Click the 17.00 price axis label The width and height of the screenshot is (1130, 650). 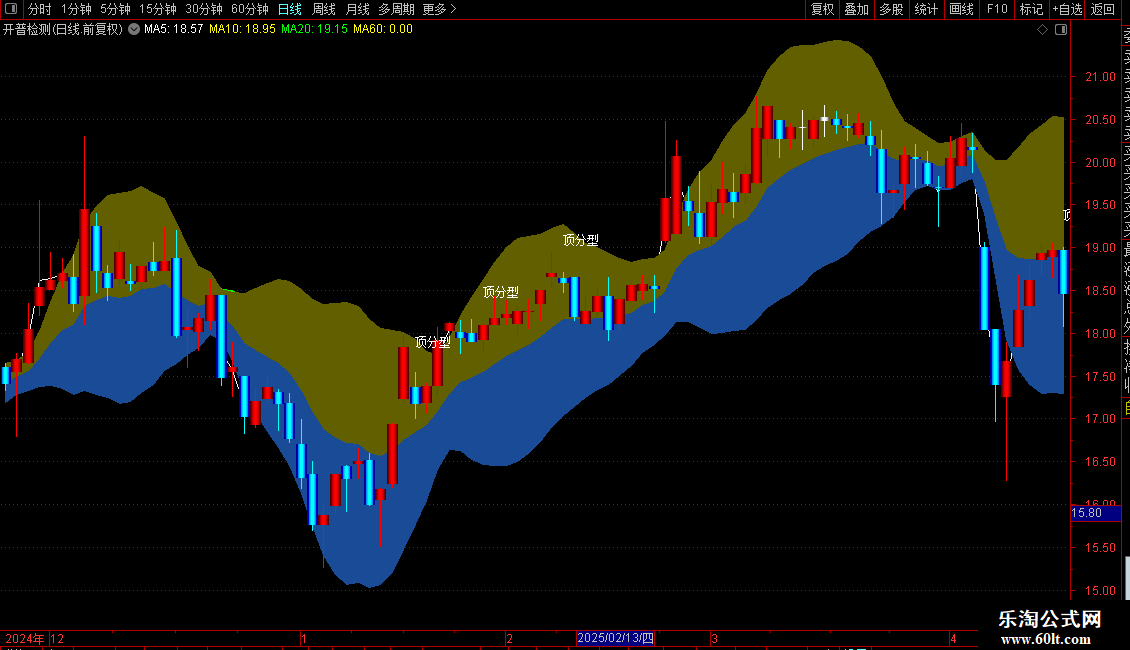click(1100, 419)
